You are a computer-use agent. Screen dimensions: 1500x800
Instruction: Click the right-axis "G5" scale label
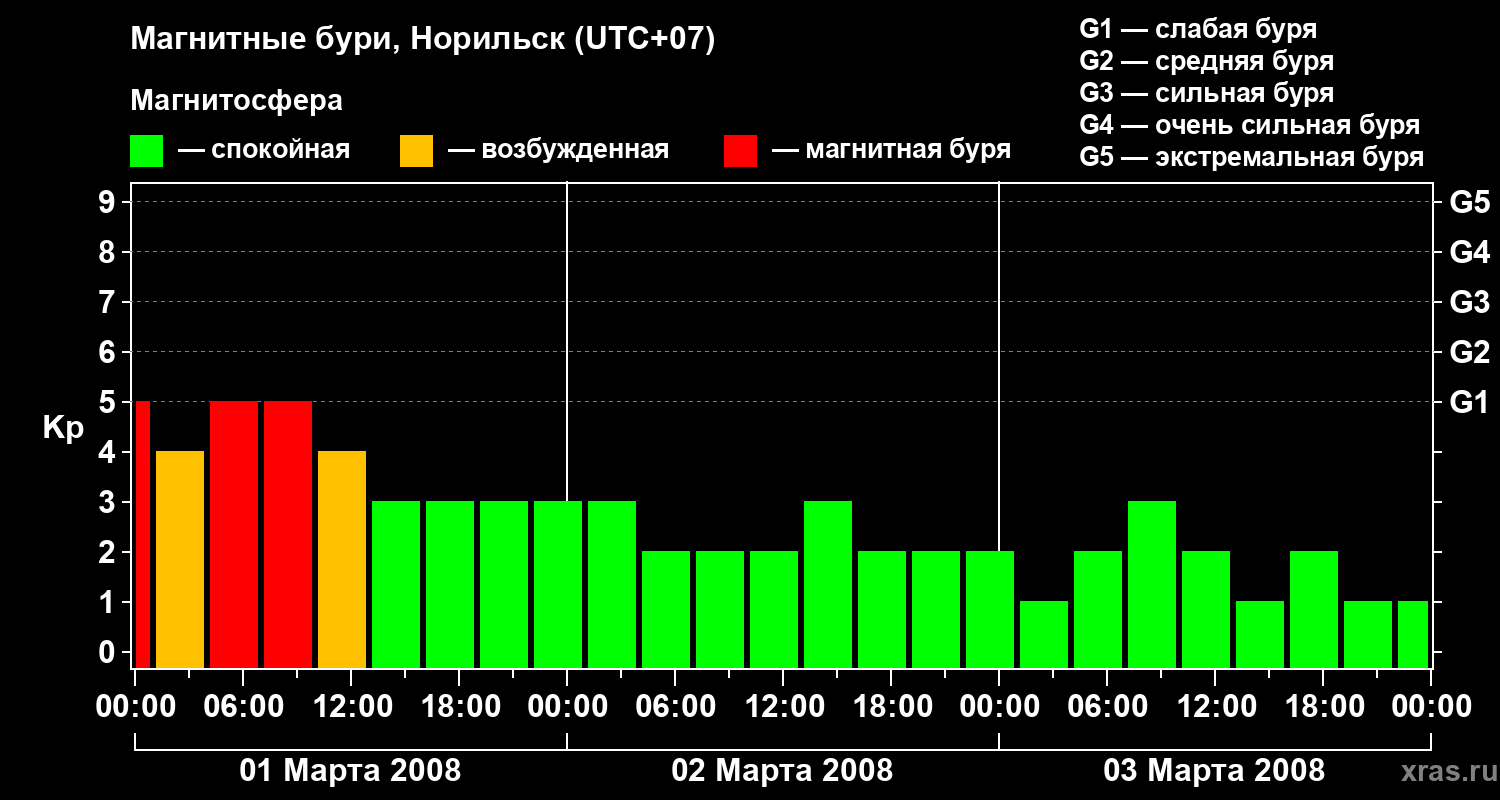click(x=1469, y=203)
